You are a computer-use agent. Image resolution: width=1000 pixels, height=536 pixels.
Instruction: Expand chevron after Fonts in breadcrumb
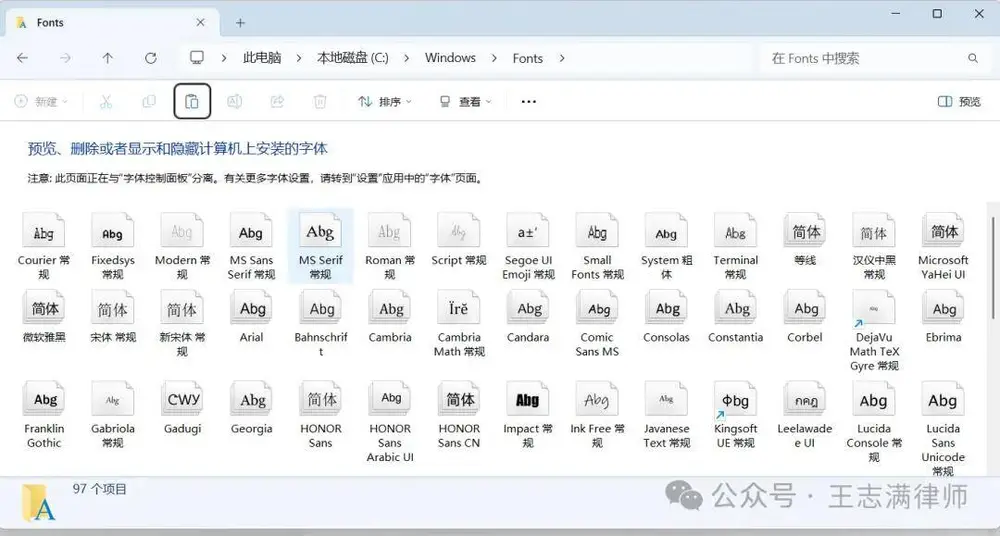[562, 58]
